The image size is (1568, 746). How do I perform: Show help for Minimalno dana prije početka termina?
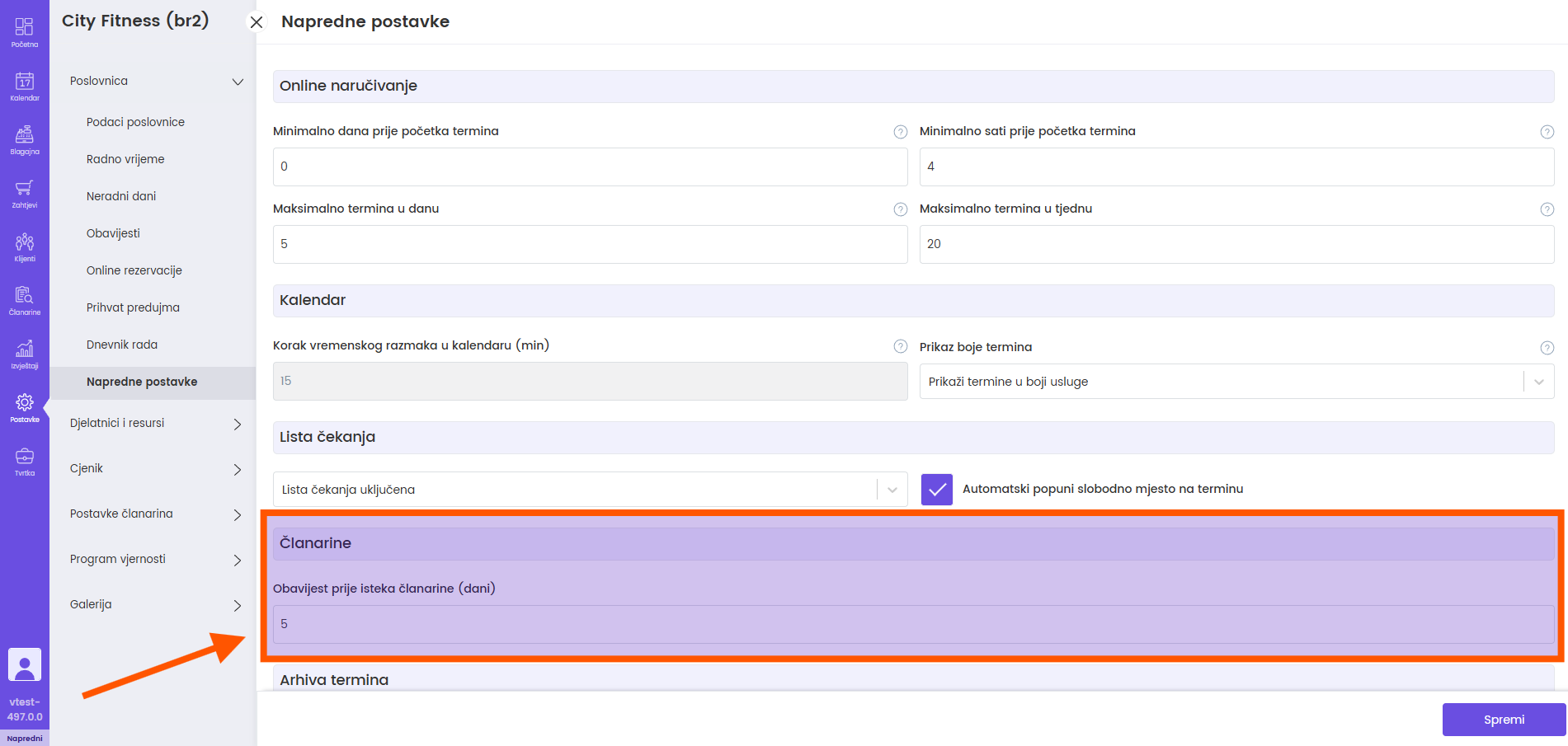(900, 132)
